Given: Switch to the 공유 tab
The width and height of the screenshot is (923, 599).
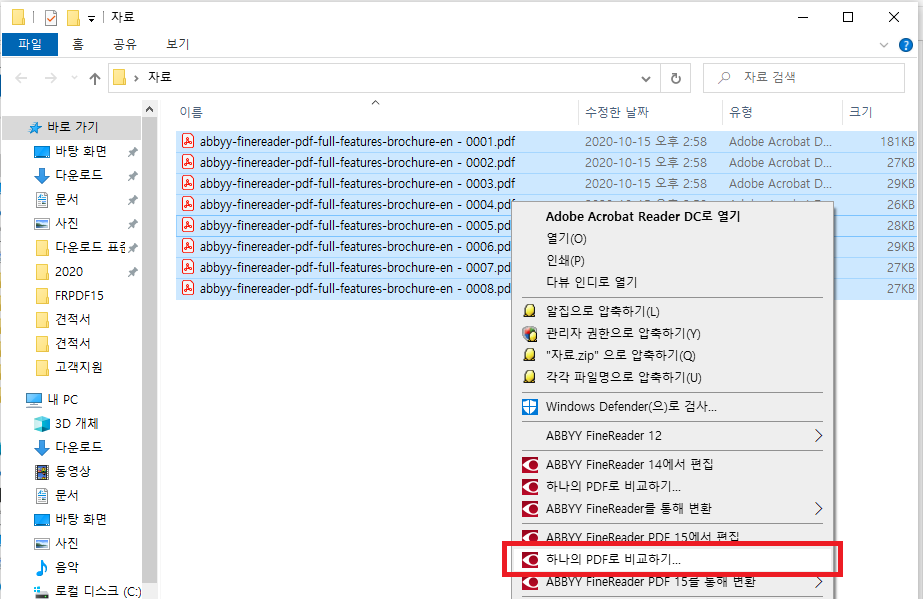Looking at the screenshot, I should click(x=125, y=44).
